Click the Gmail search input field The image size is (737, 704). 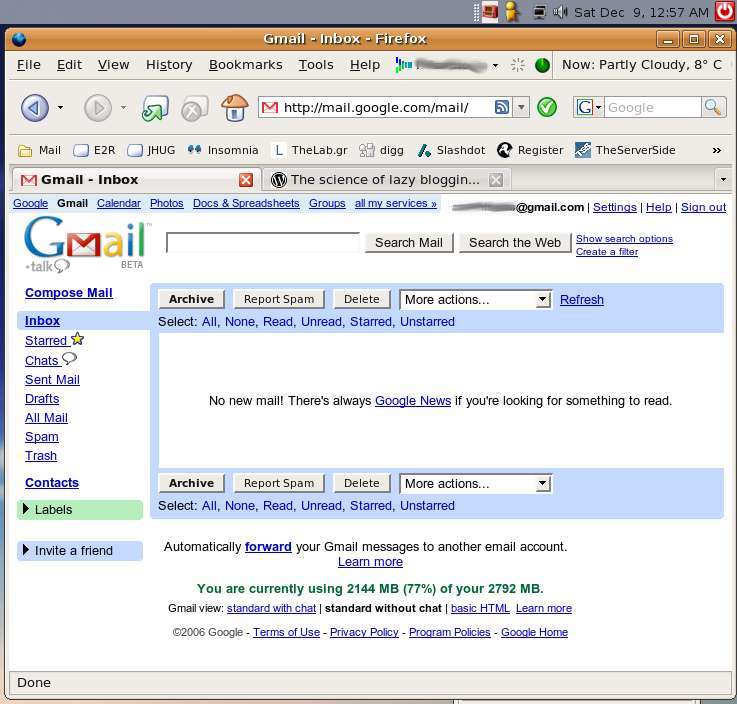(x=262, y=242)
